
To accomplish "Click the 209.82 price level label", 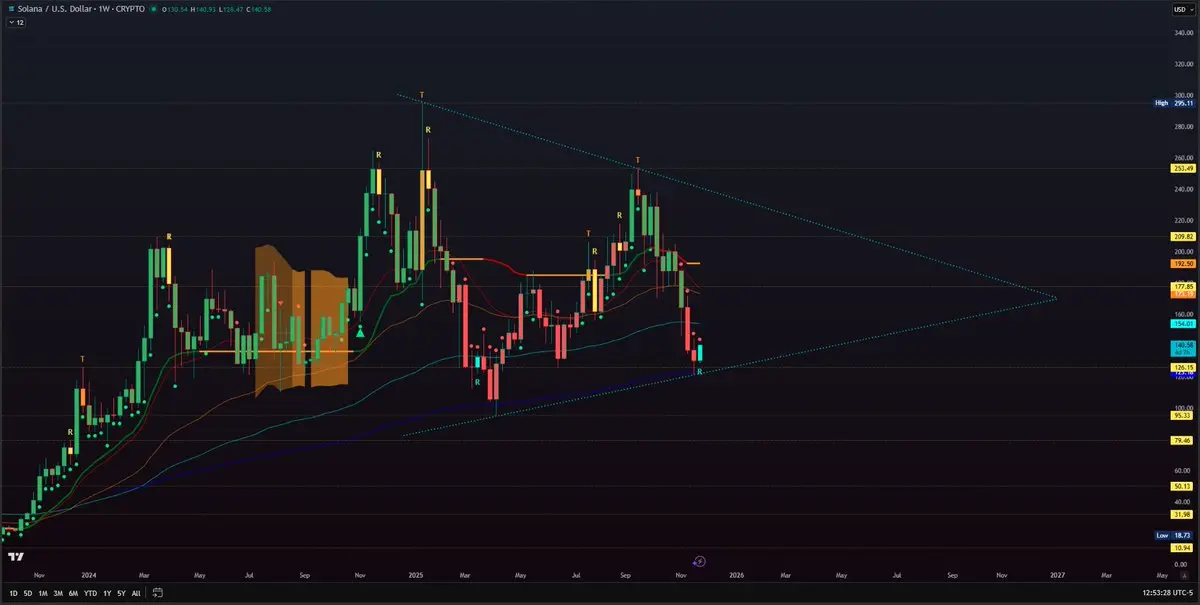I will click(x=1184, y=236).
